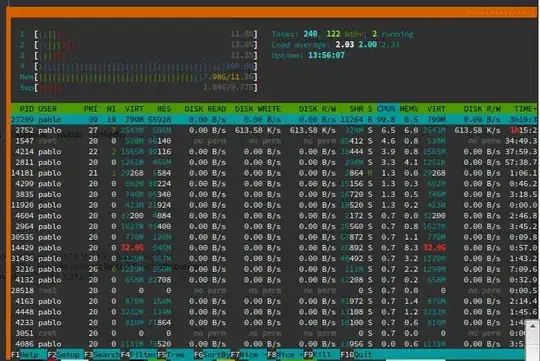
Task: Sort by the MEM% column header
Action: coord(409,109)
